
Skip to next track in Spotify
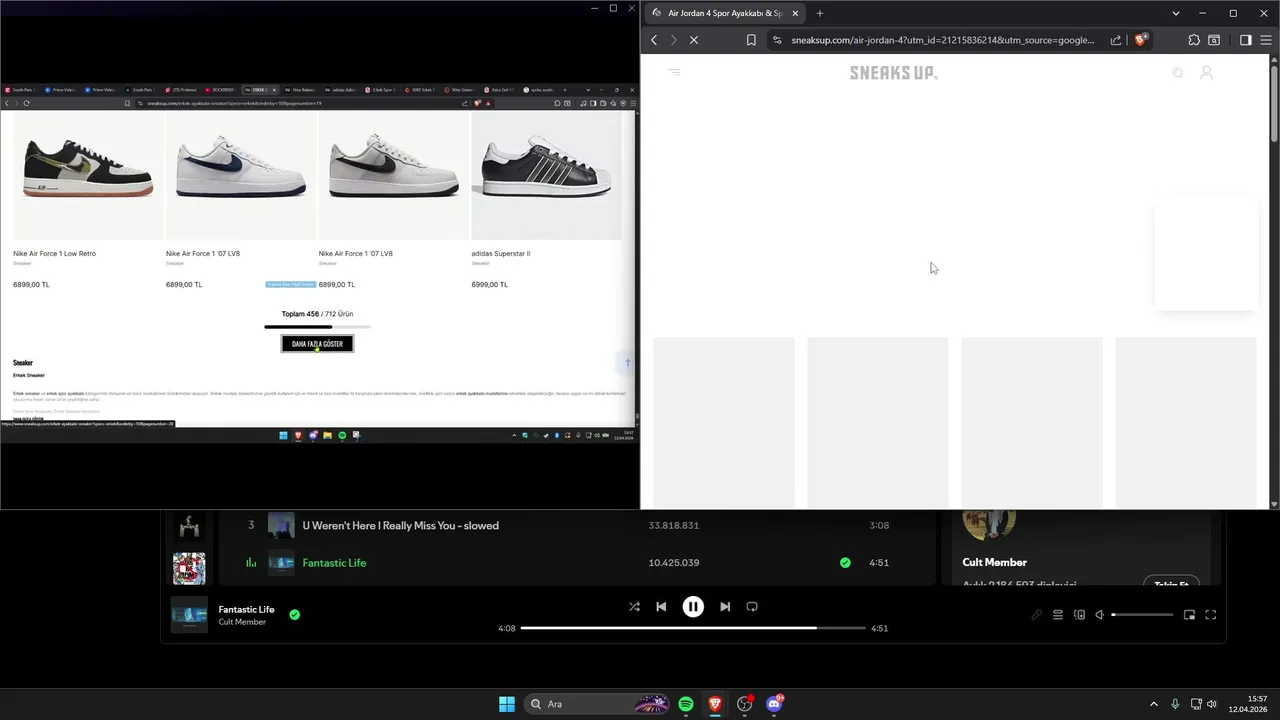[x=725, y=606]
